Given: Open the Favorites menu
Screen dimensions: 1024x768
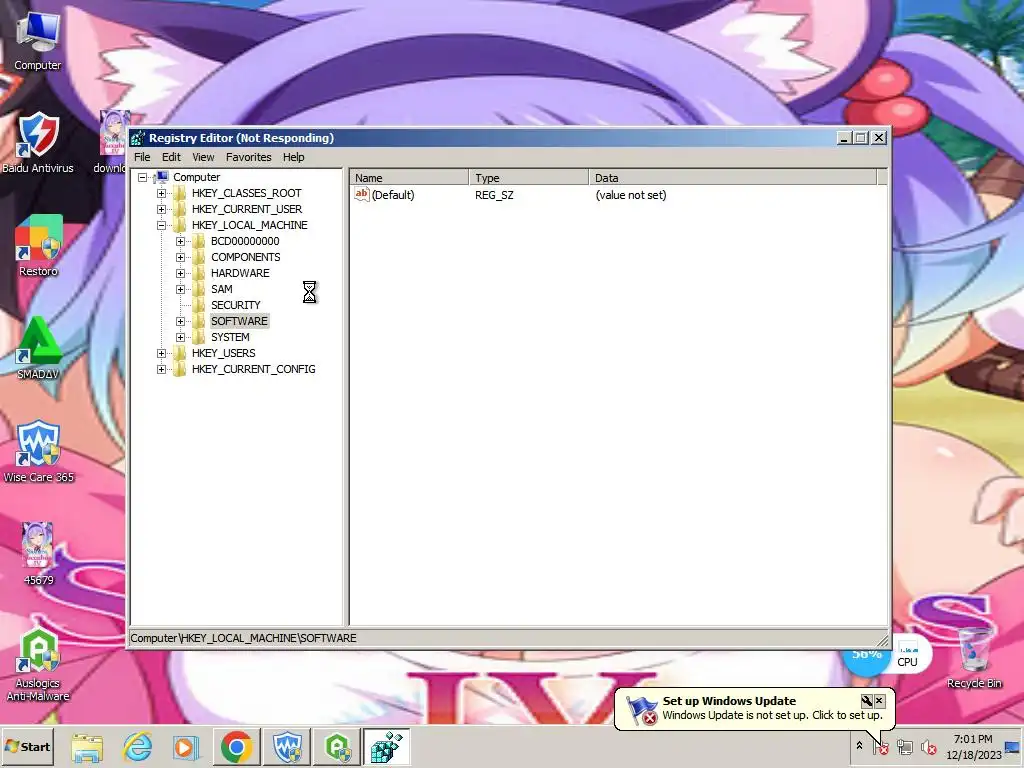Looking at the screenshot, I should click(248, 157).
